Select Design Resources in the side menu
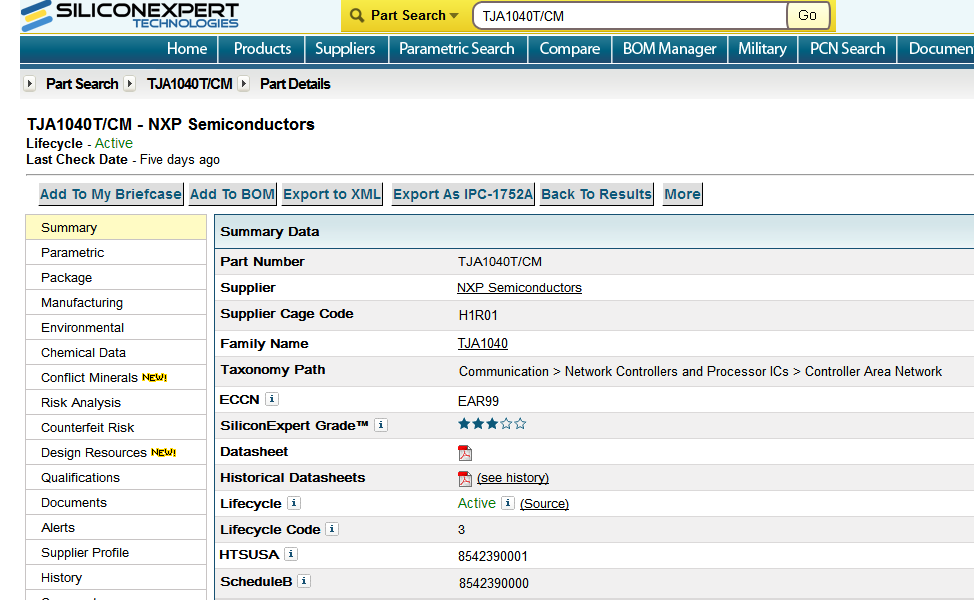 (x=116, y=453)
